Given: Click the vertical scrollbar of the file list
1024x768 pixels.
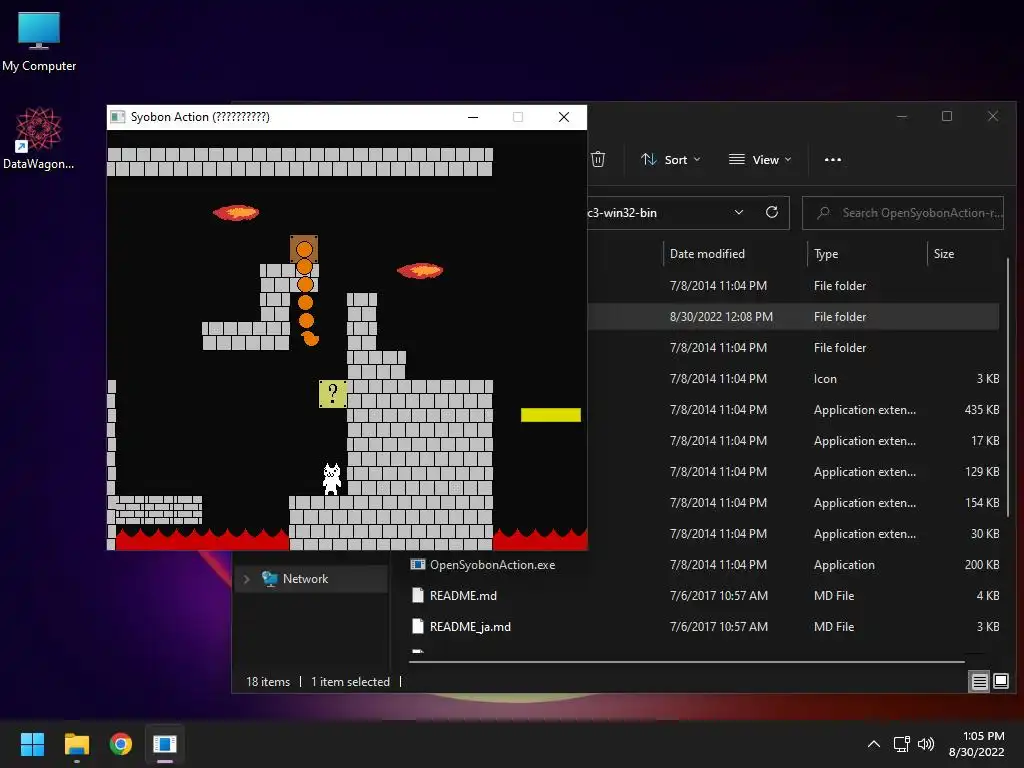Looking at the screenshot, I should [1008, 389].
